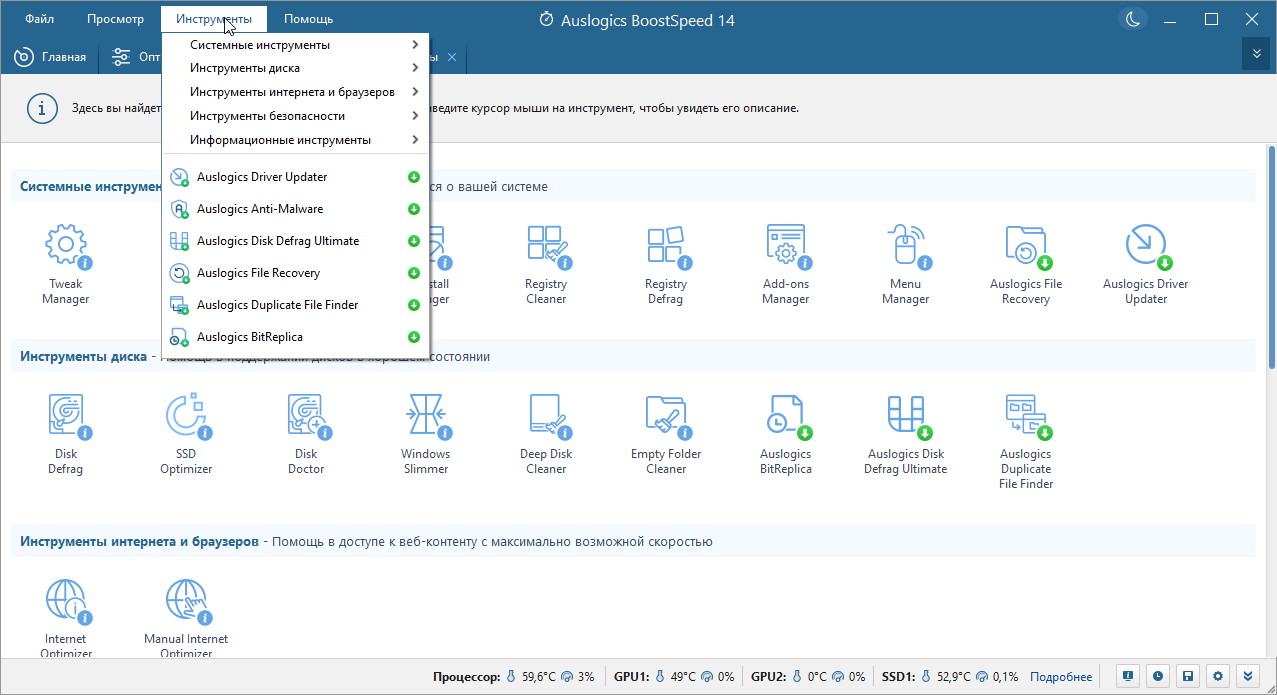Click the vertical scrollbar of tools list

point(1270,260)
